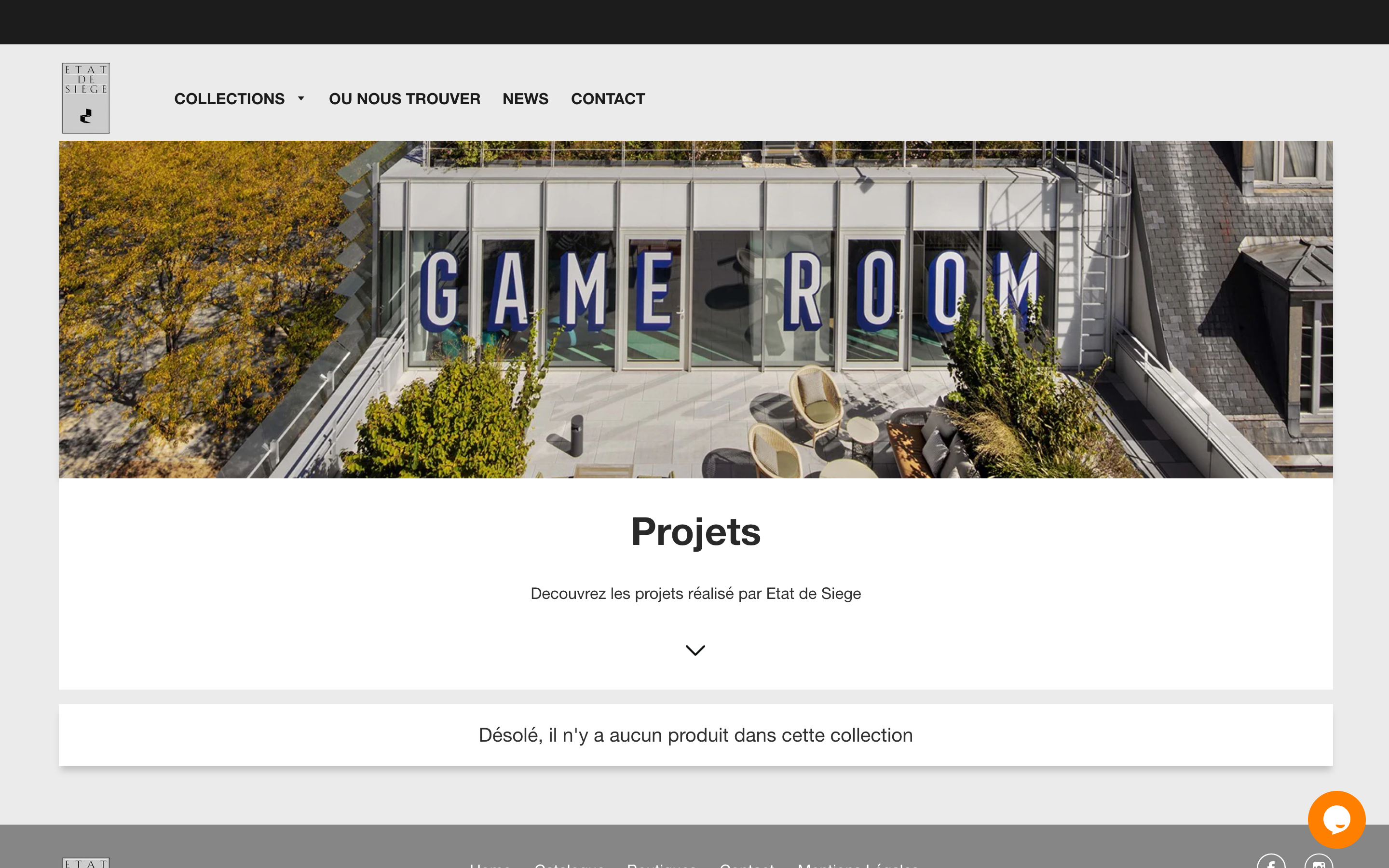Viewport: 1389px width, 868px height.
Task: Expand the COLLECTIONS dropdown caret
Action: tap(301, 99)
